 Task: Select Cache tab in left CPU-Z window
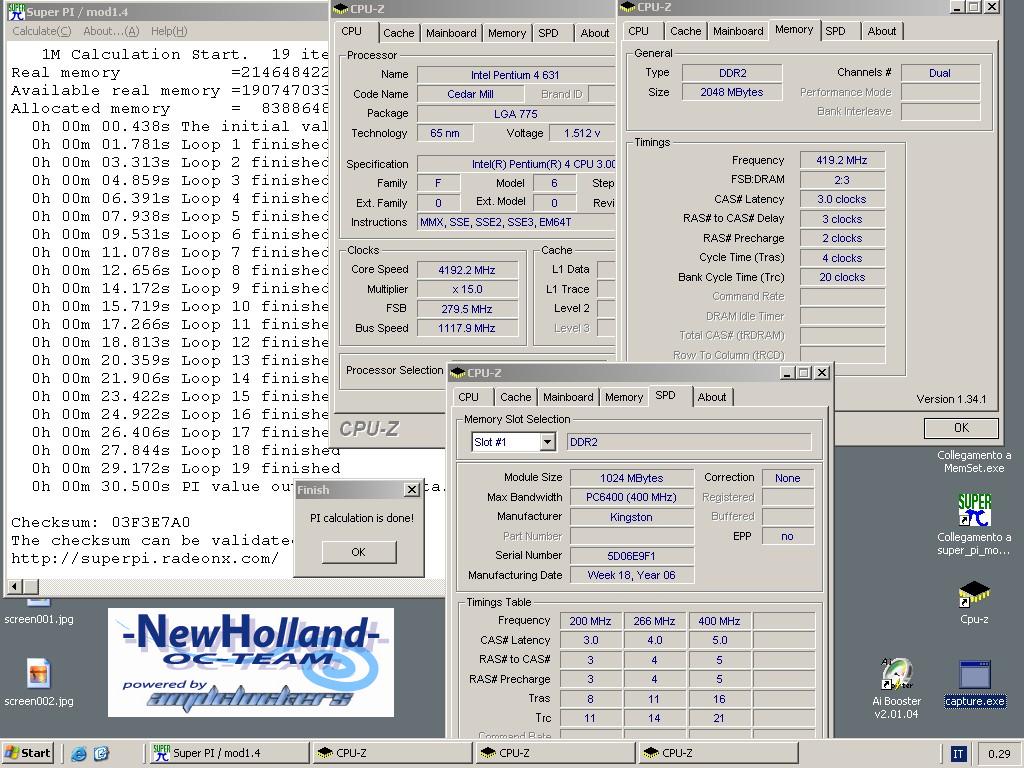point(398,33)
